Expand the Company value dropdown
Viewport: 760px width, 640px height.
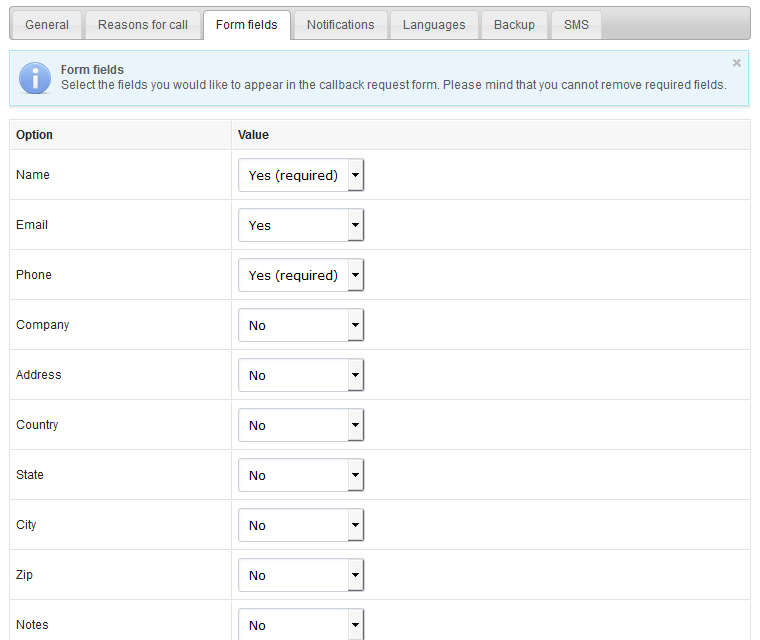301,325
